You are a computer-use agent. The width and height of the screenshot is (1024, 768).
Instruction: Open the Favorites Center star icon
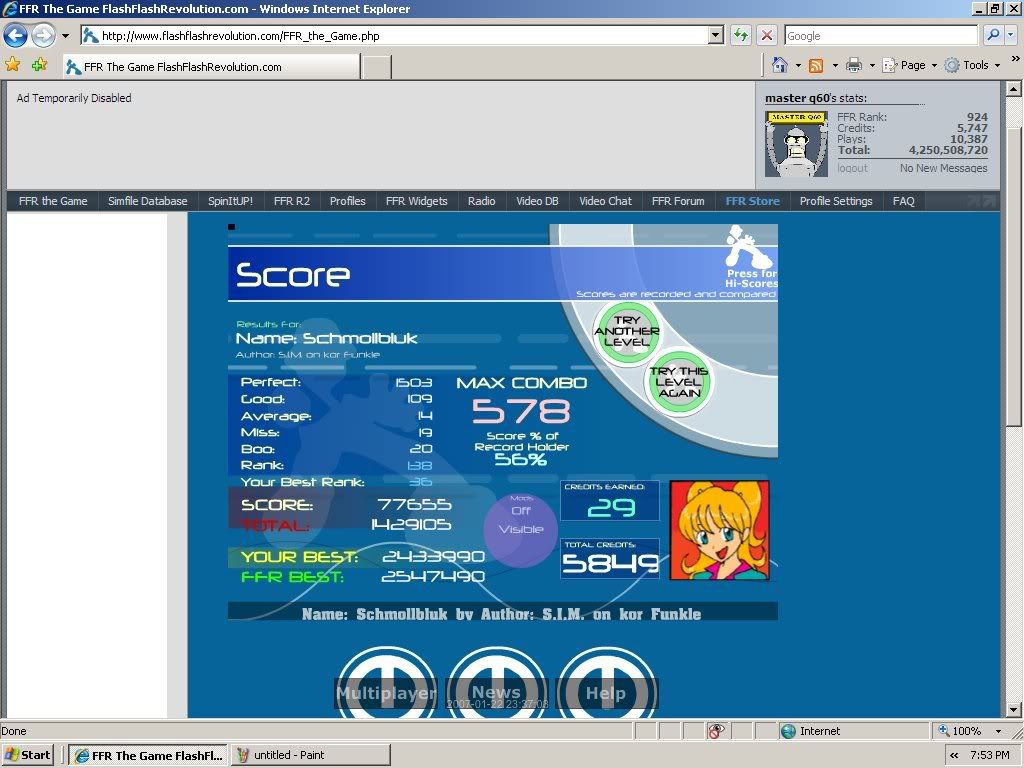click(13, 65)
